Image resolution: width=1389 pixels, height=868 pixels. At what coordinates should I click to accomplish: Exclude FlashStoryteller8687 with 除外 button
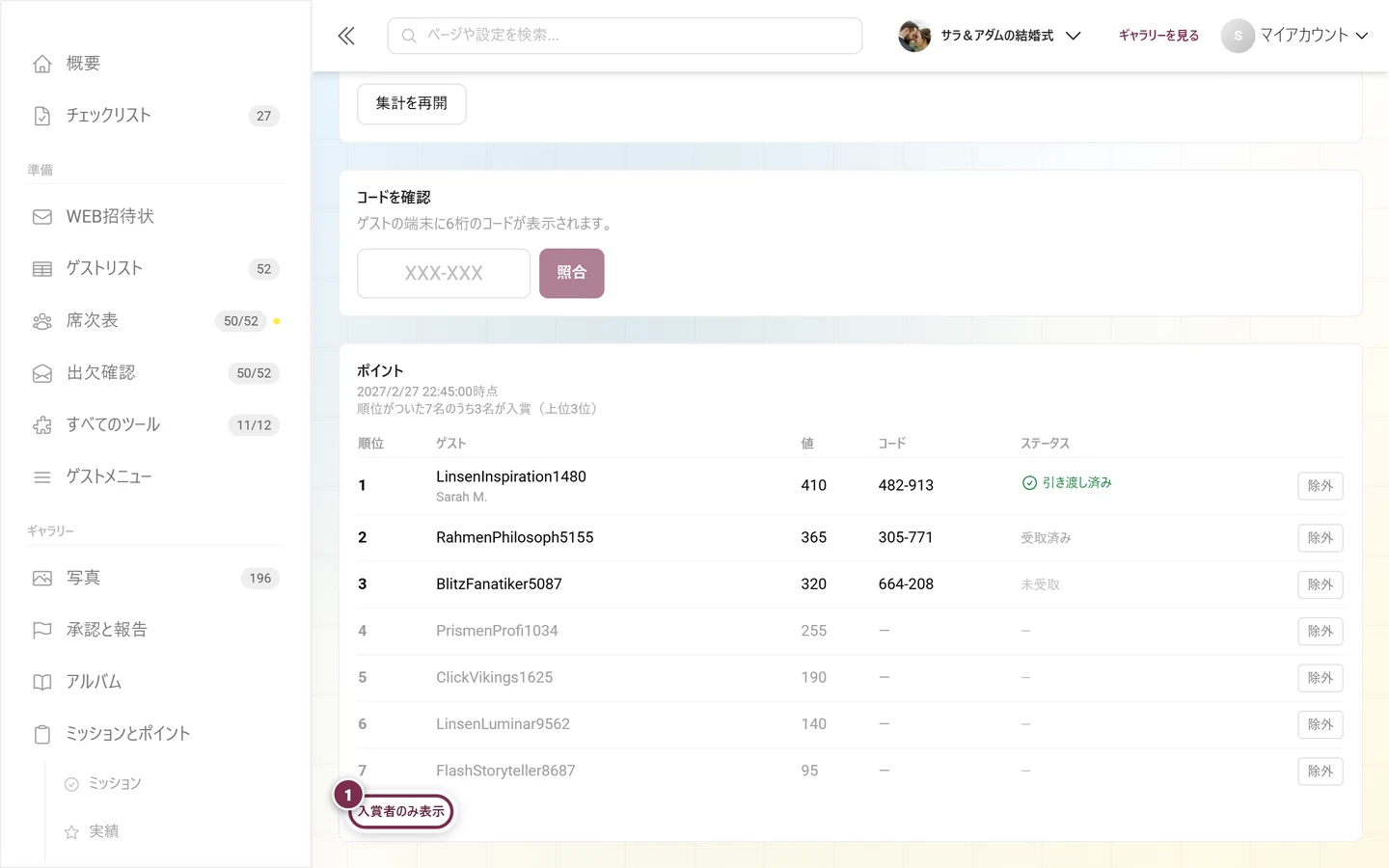click(1321, 772)
